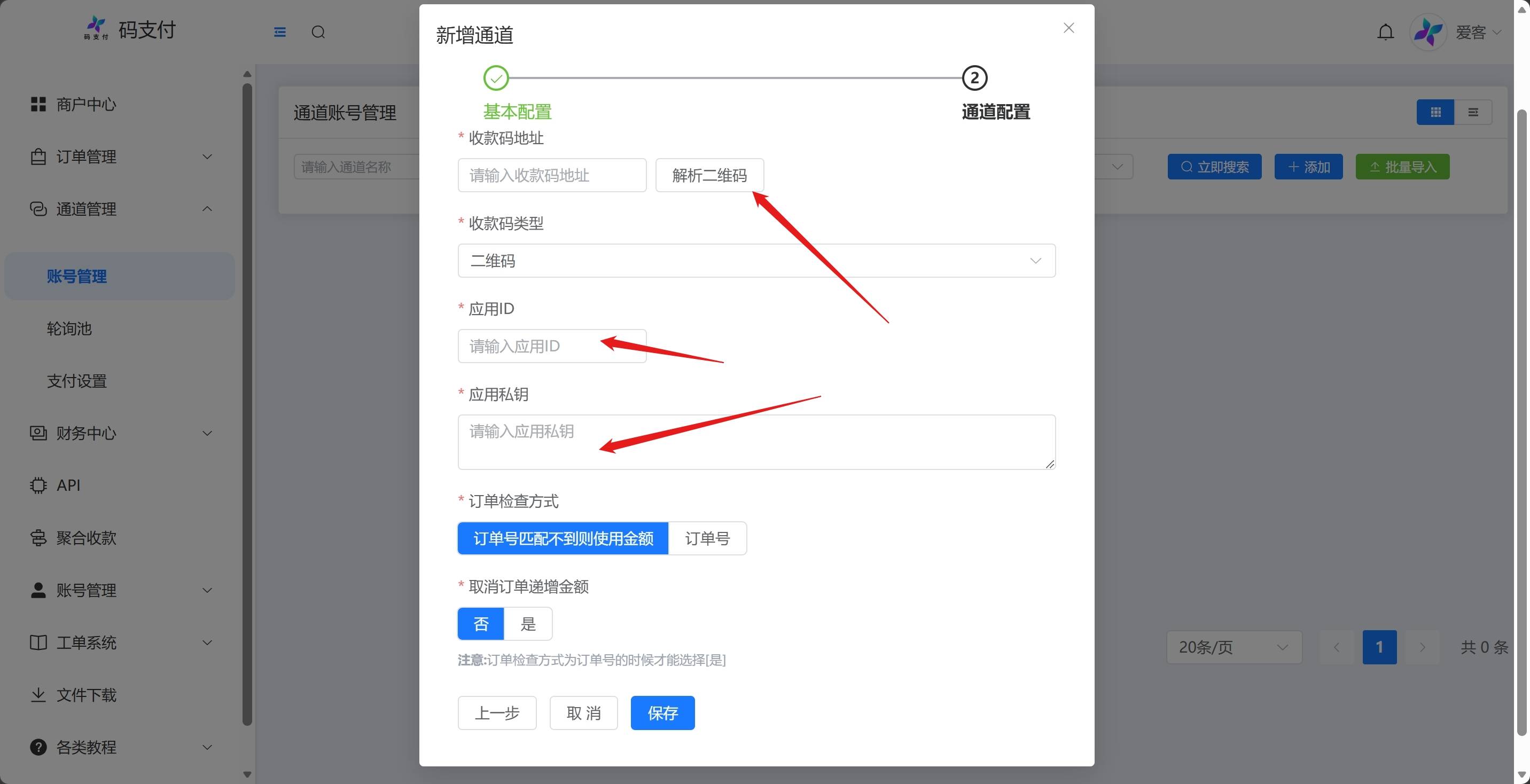Open the 收款码类型 dropdown
Viewport: 1530px width, 784px height.
756,261
